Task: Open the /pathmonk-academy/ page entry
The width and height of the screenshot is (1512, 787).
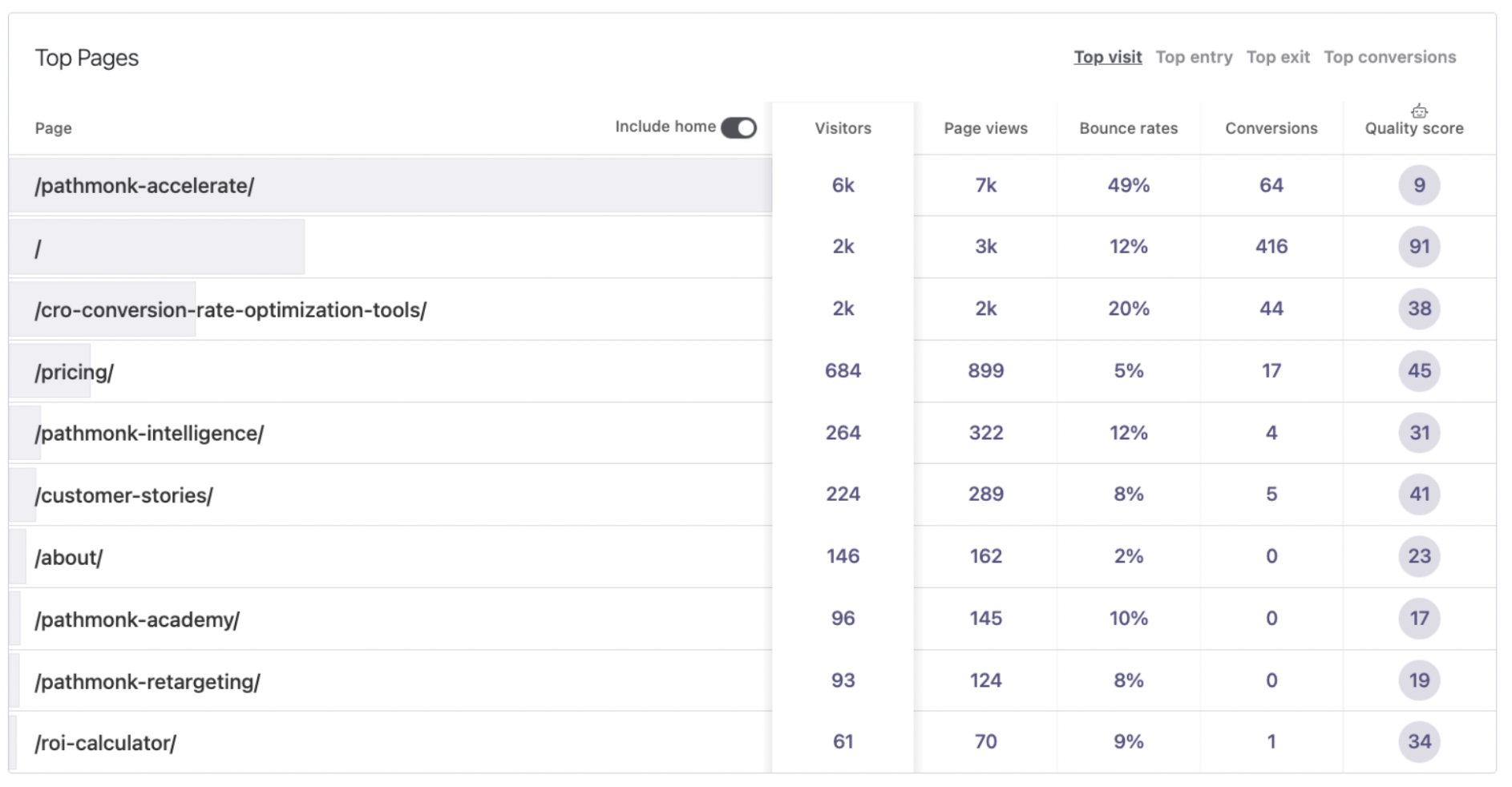Action: (137, 618)
